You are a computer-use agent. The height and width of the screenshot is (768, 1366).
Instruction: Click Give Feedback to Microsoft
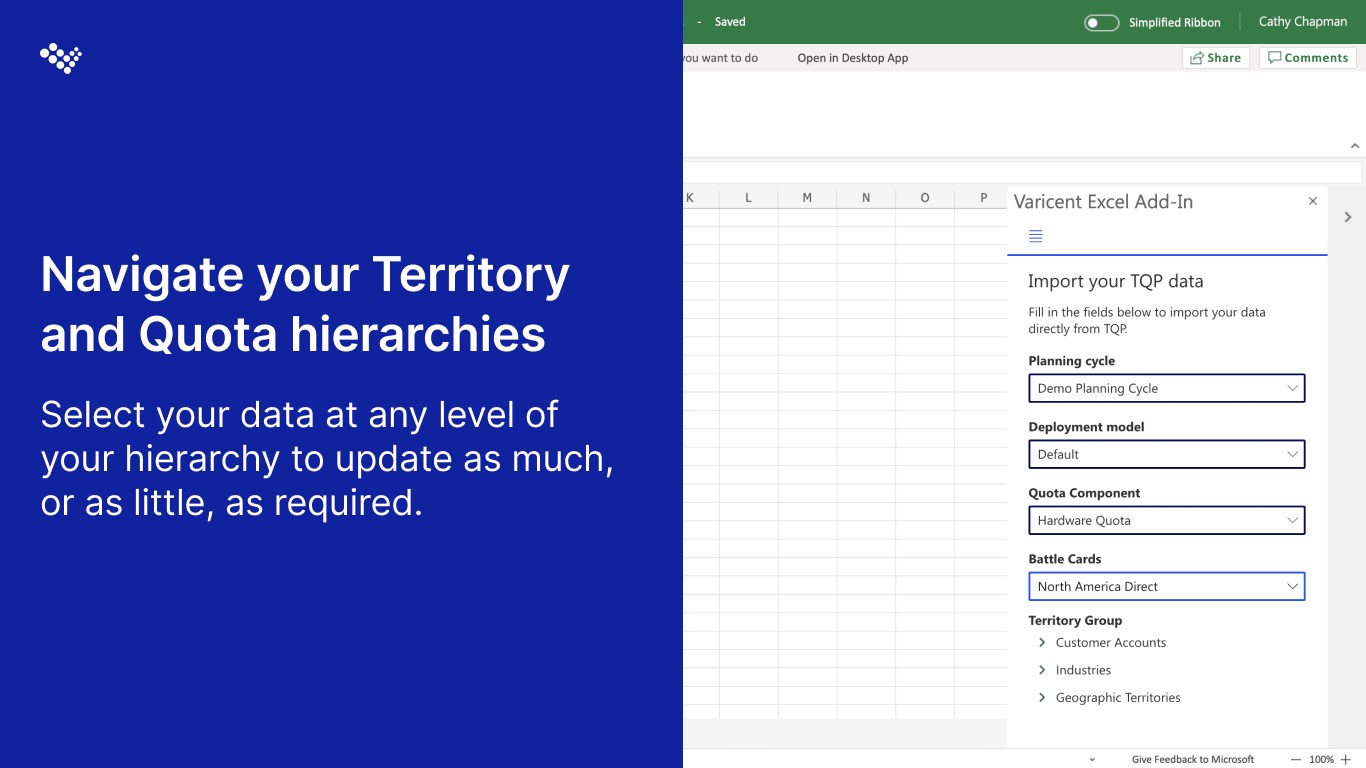1193,759
